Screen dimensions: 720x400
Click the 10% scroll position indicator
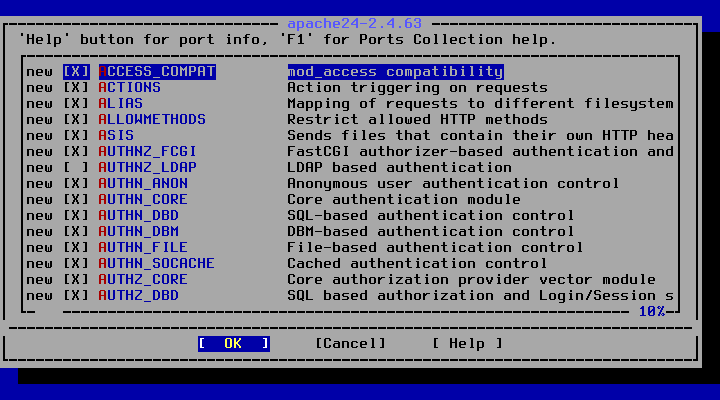click(x=652, y=312)
